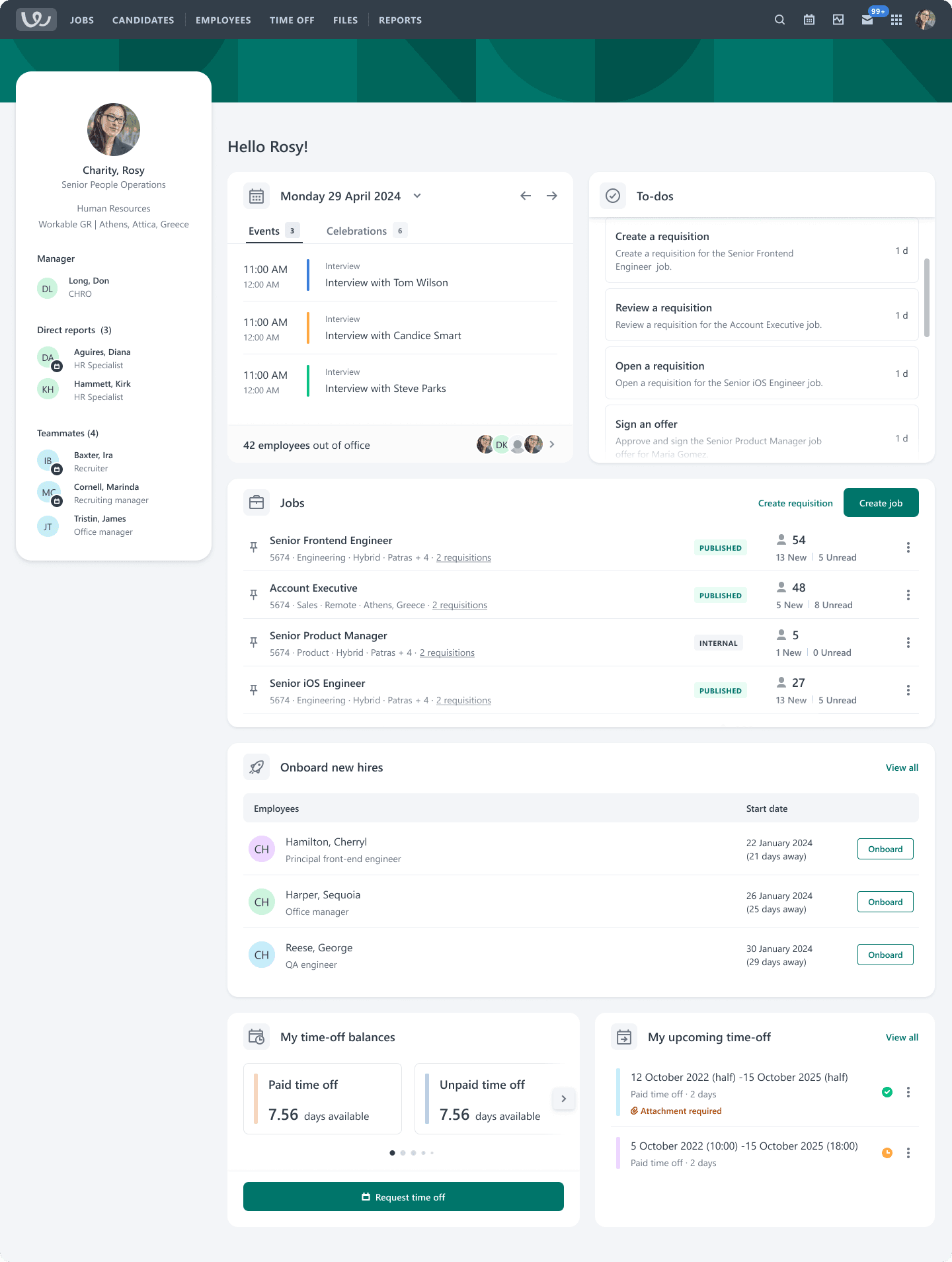Go to previous day with left arrow

coord(526,196)
